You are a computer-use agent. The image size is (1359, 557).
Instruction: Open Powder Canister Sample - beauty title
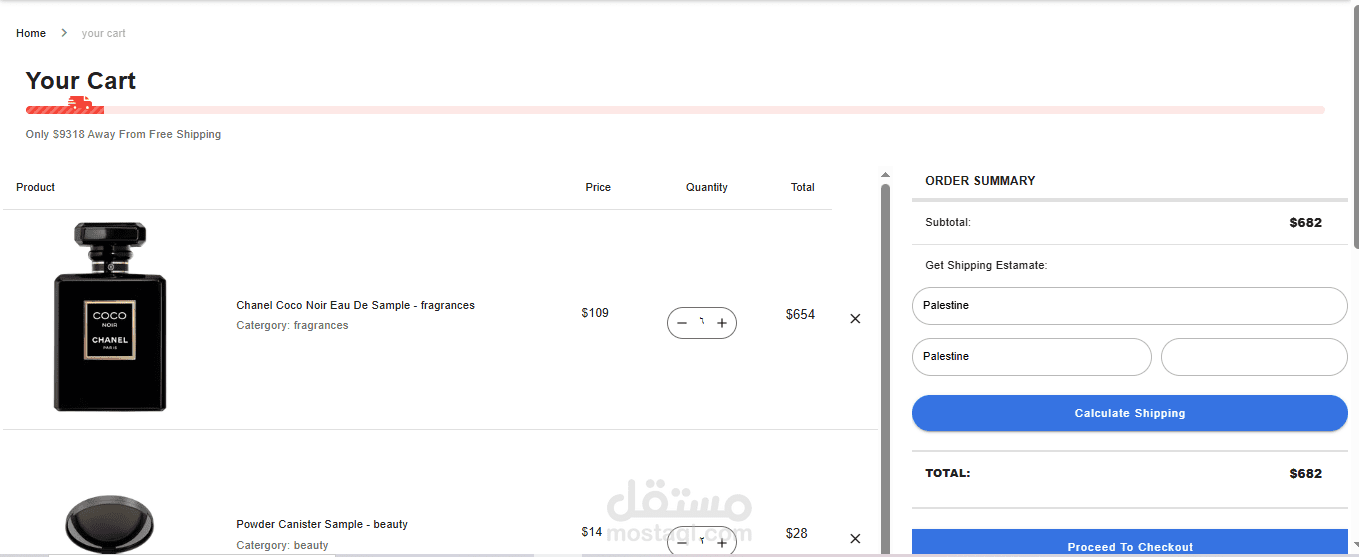pos(322,524)
